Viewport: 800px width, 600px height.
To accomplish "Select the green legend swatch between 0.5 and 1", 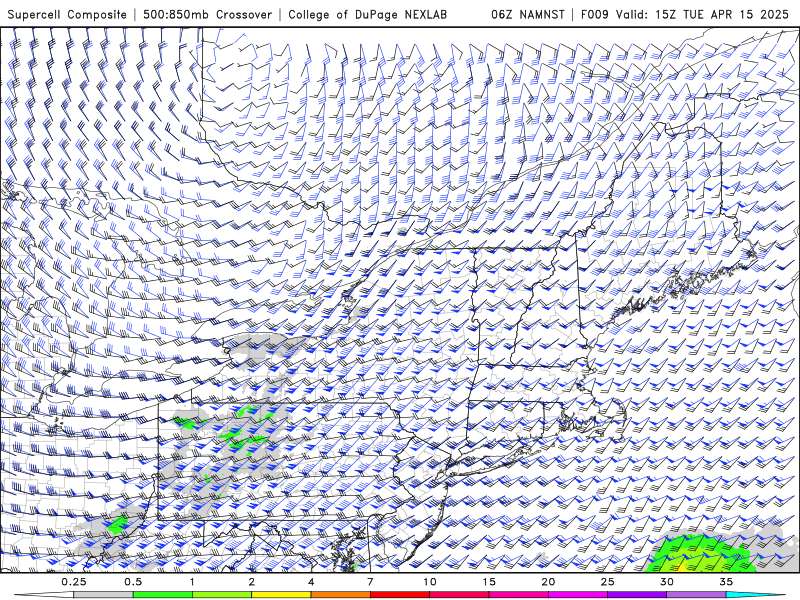I will (x=162, y=595).
